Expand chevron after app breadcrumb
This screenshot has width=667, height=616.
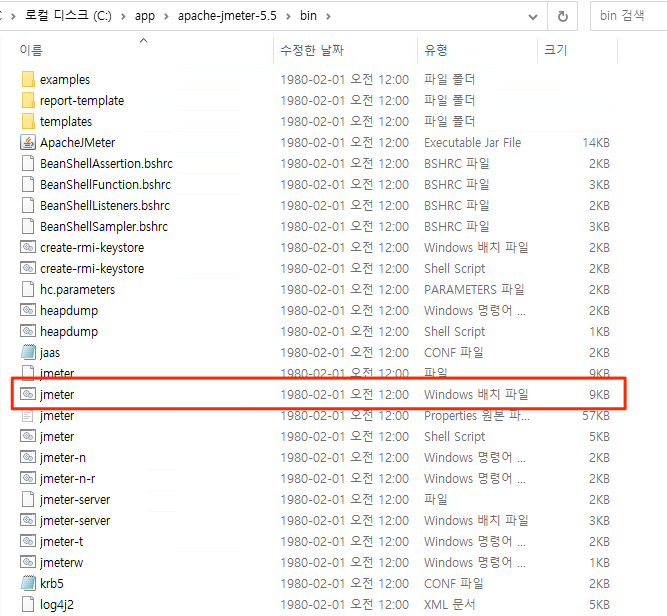pos(166,16)
